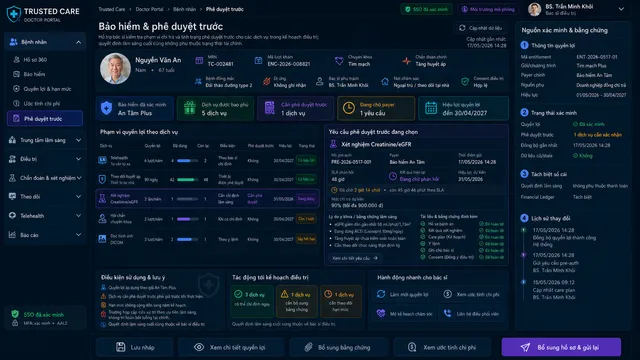640x360 pixels.
Task: Click the Trusted Care shield logo
Action: click(x=13, y=14)
